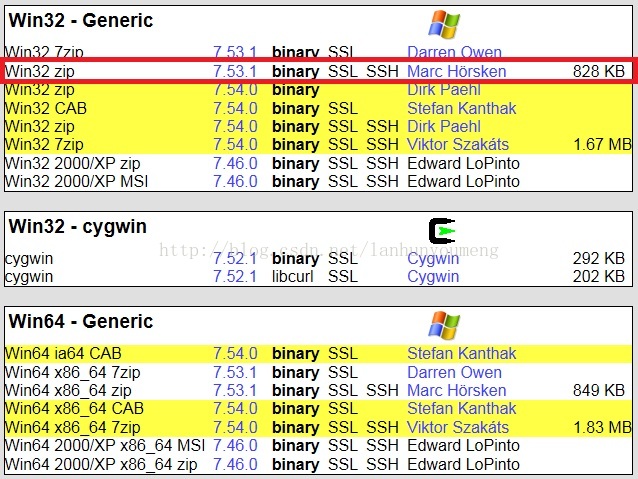This screenshot has width=638, height=479.
Task: Click the 1.83 MB size text
Action: click(602, 427)
